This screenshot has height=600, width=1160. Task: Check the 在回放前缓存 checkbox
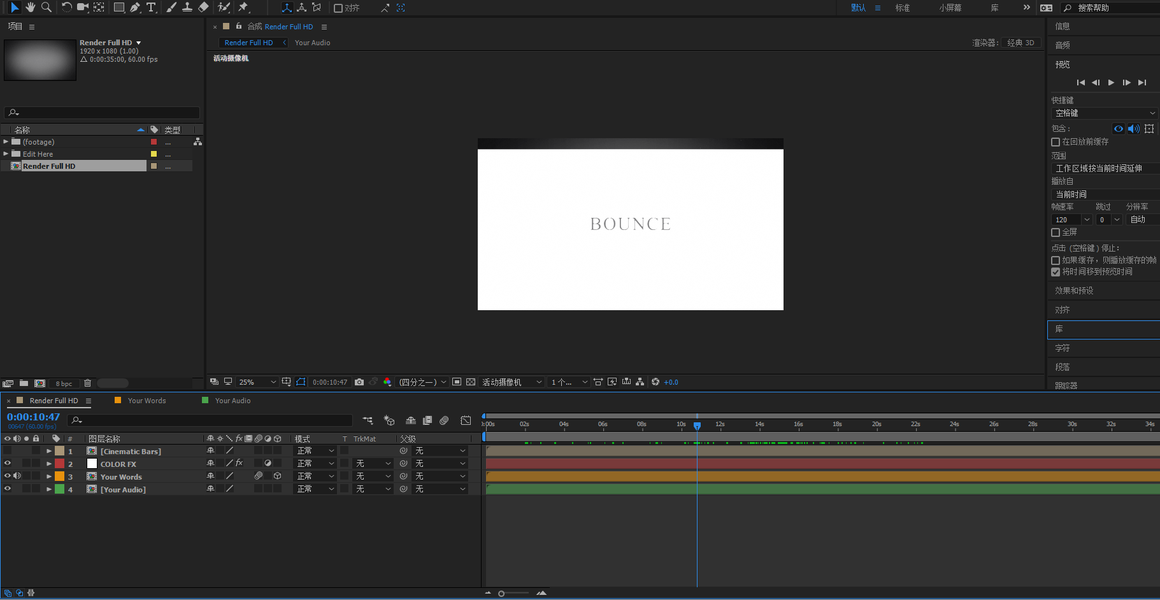coord(1056,141)
